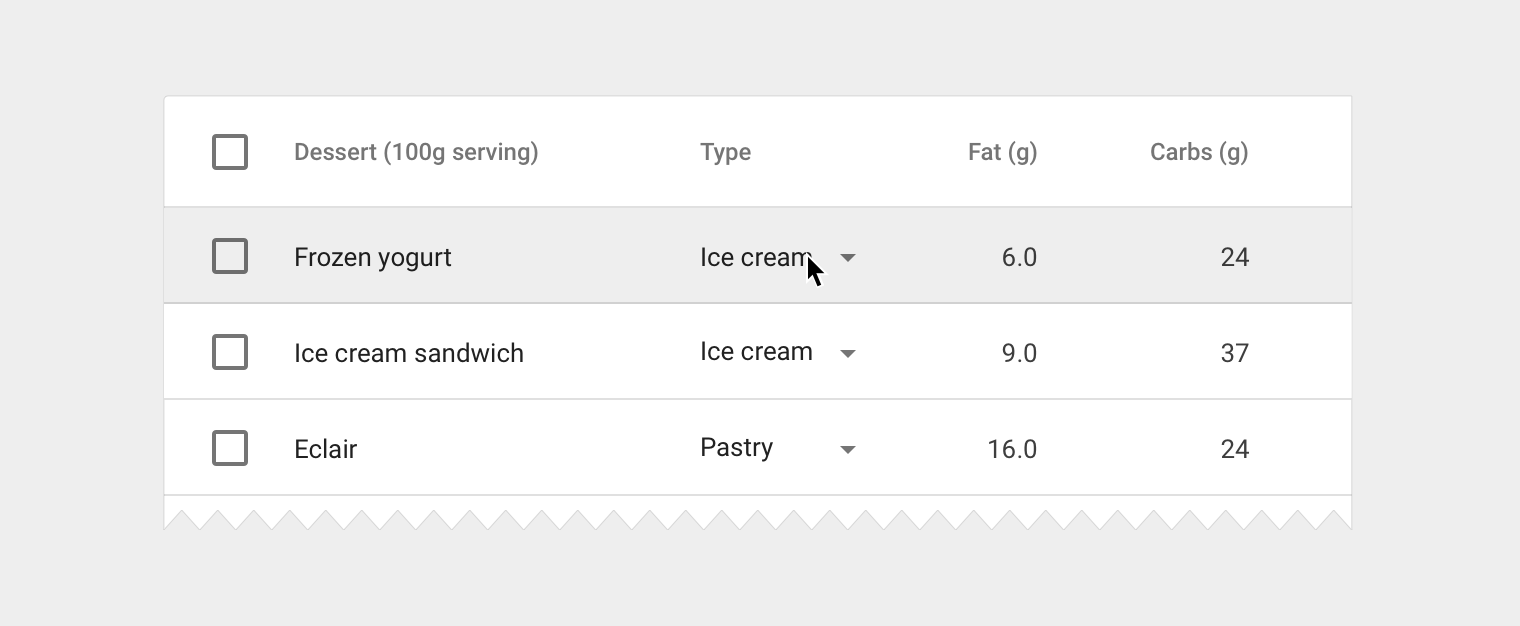Sort by the Dessert (100g serving) column header
This screenshot has height=626, width=1520.
pos(416,152)
